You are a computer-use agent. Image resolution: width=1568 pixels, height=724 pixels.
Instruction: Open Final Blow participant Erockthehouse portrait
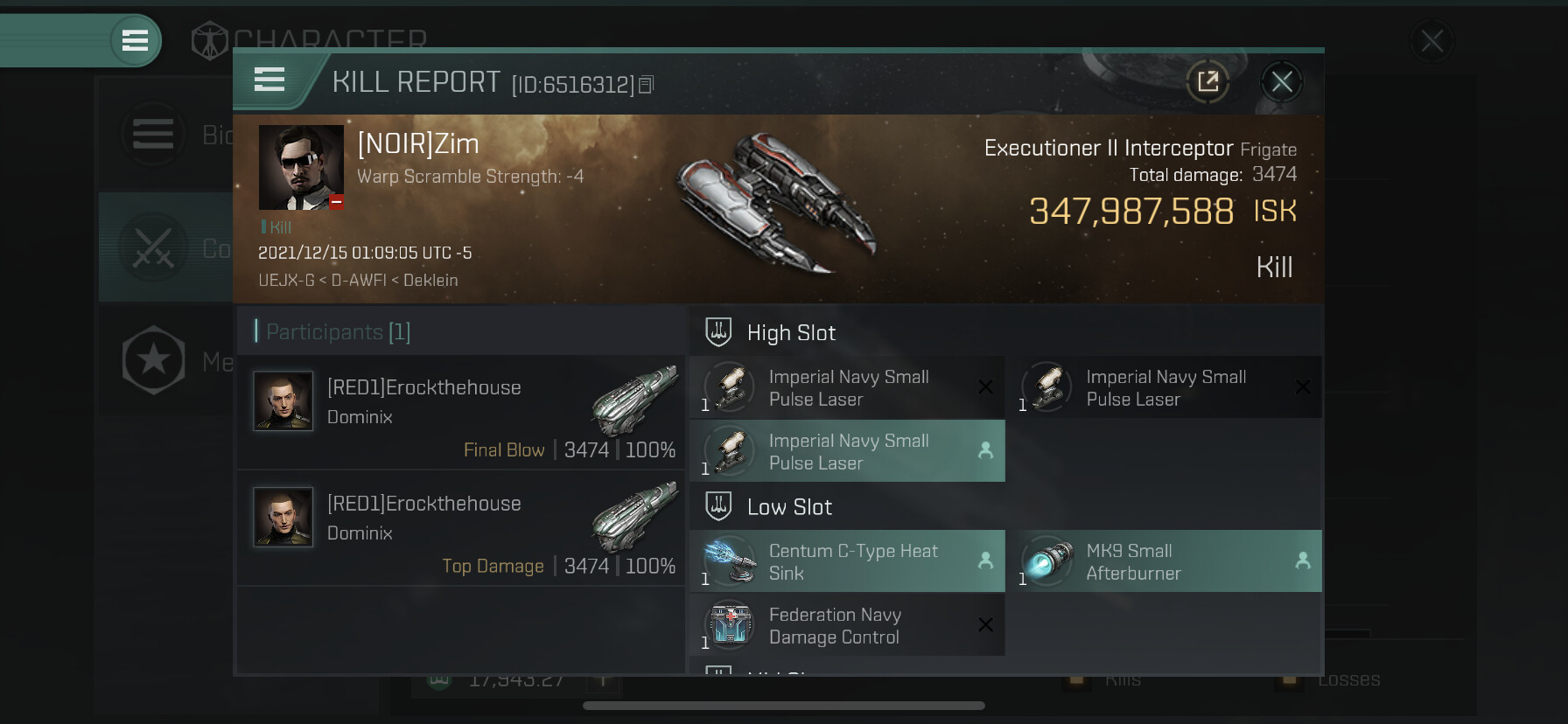click(283, 401)
